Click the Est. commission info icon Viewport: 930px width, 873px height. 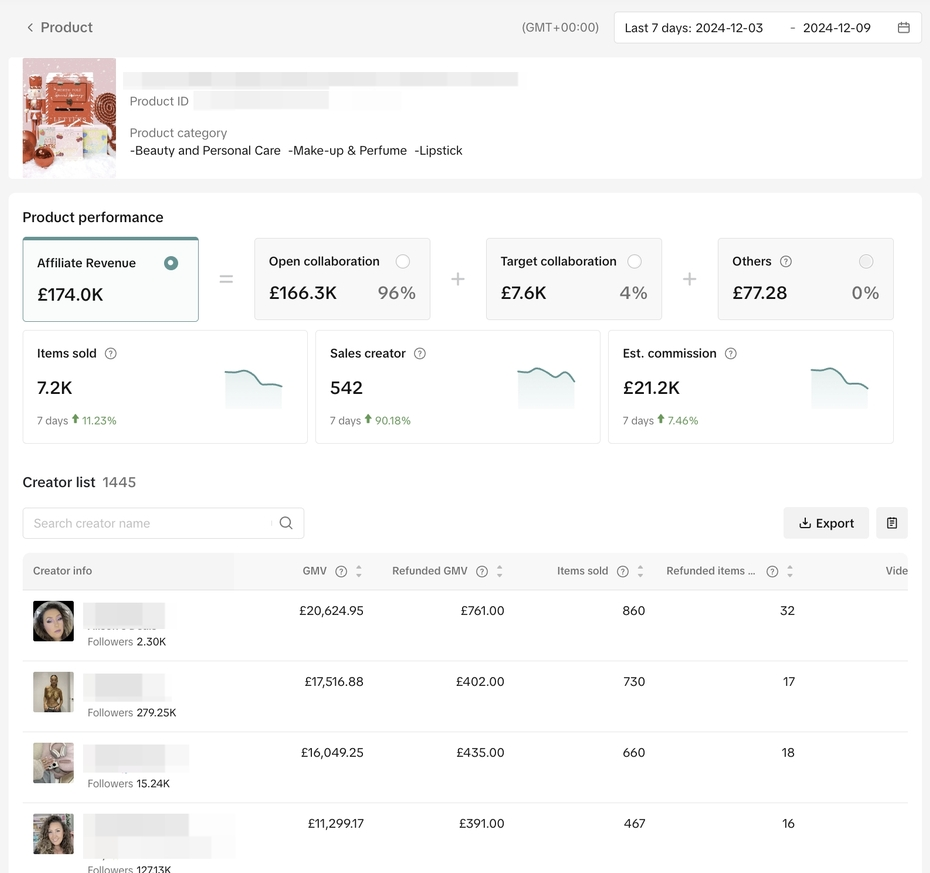click(731, 354)
